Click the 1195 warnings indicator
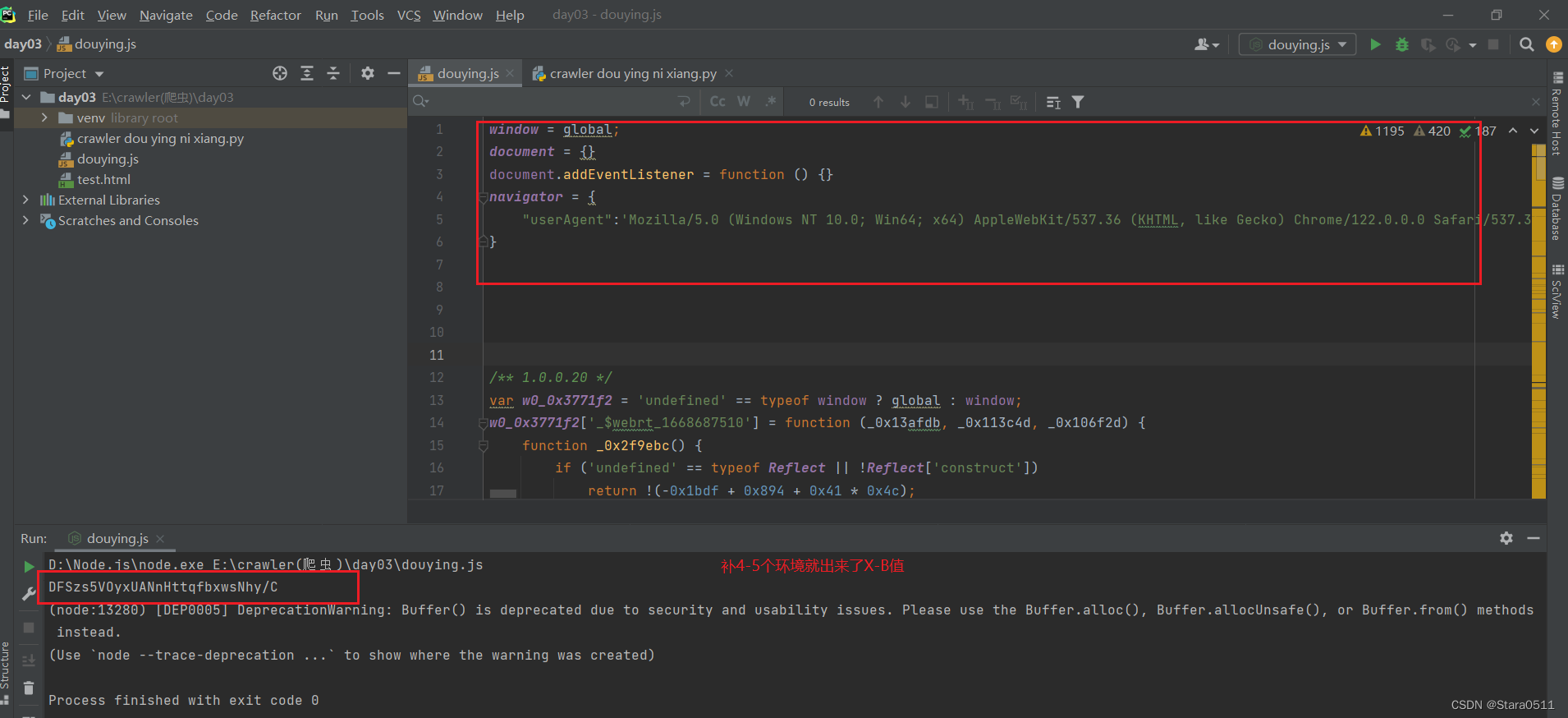Viewport: 1568px width, 718px height. [x=1382, y=131]
